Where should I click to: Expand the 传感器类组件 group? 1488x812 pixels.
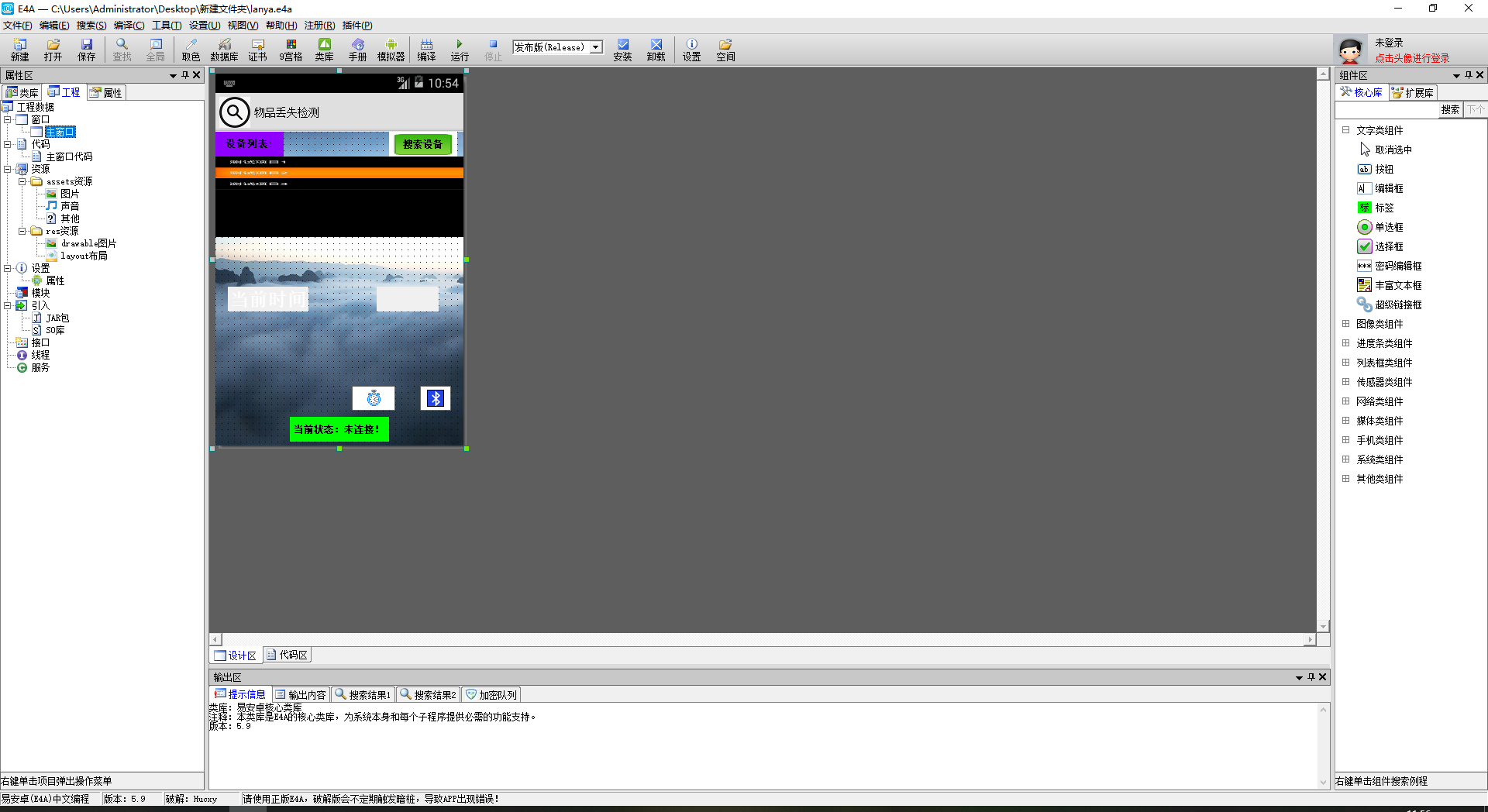1346,382
